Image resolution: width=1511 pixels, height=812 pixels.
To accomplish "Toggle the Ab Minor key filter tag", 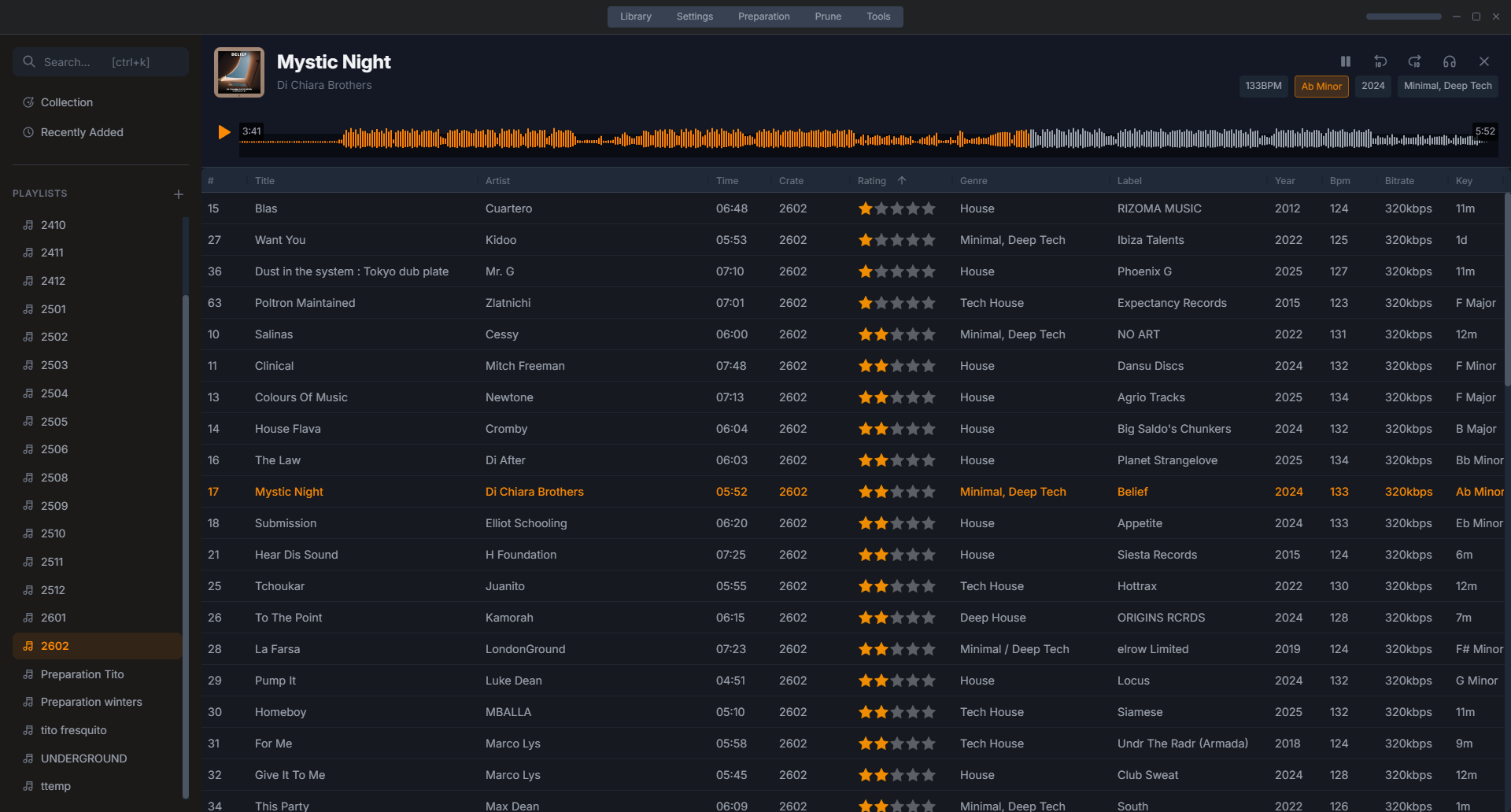I will pyautogui.click(x=1321, y=86).
